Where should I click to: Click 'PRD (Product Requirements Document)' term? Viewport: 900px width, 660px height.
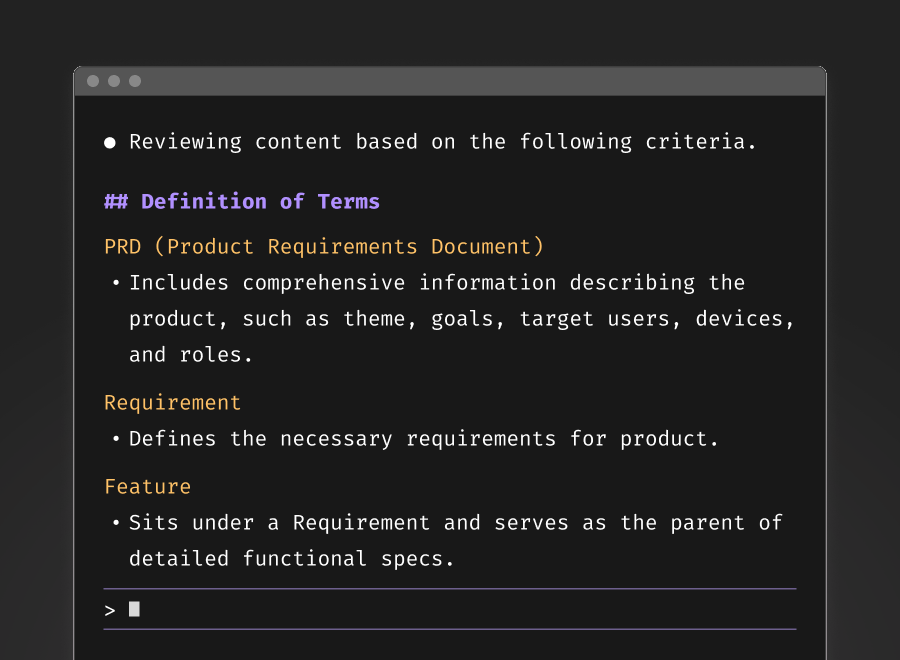[324, 247]
